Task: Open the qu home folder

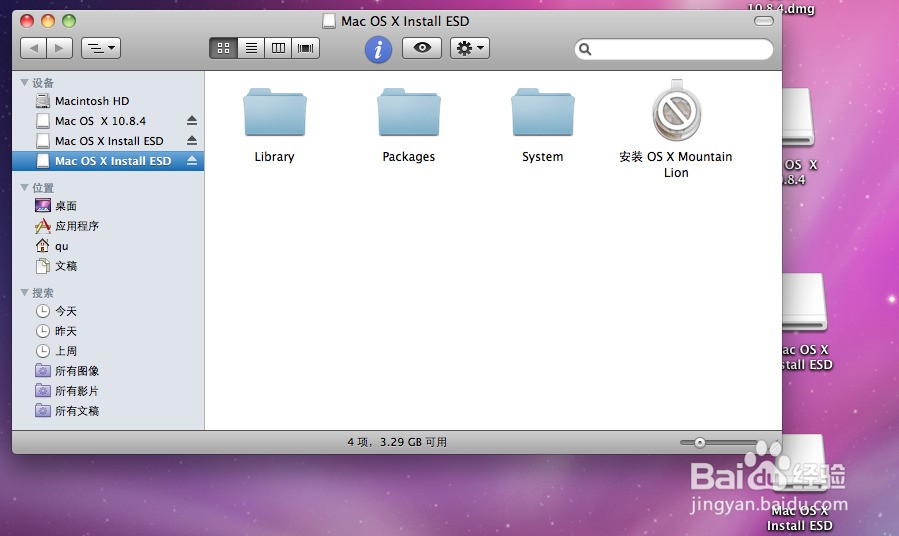Action: [108, 246]
